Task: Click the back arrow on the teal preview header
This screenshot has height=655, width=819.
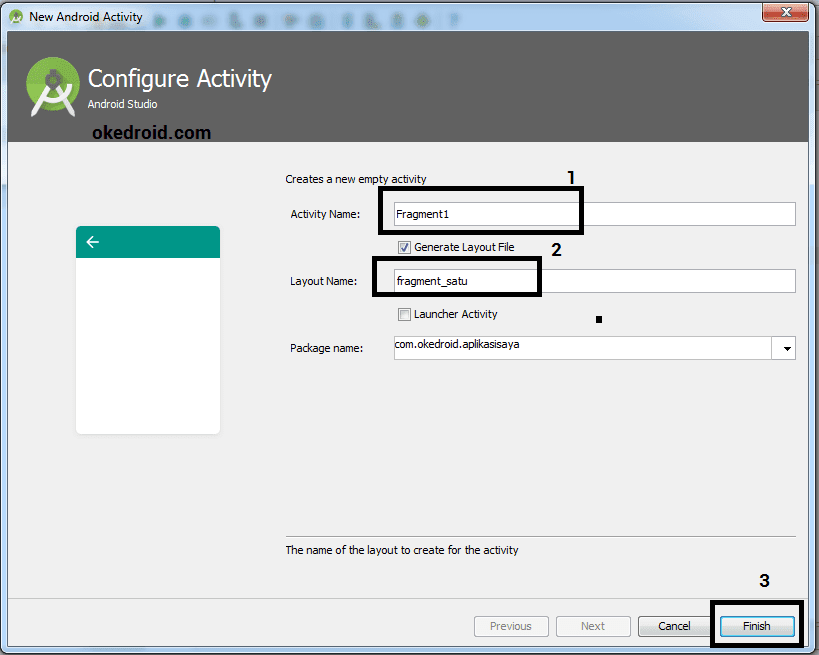Action: [x=93, y=242]
